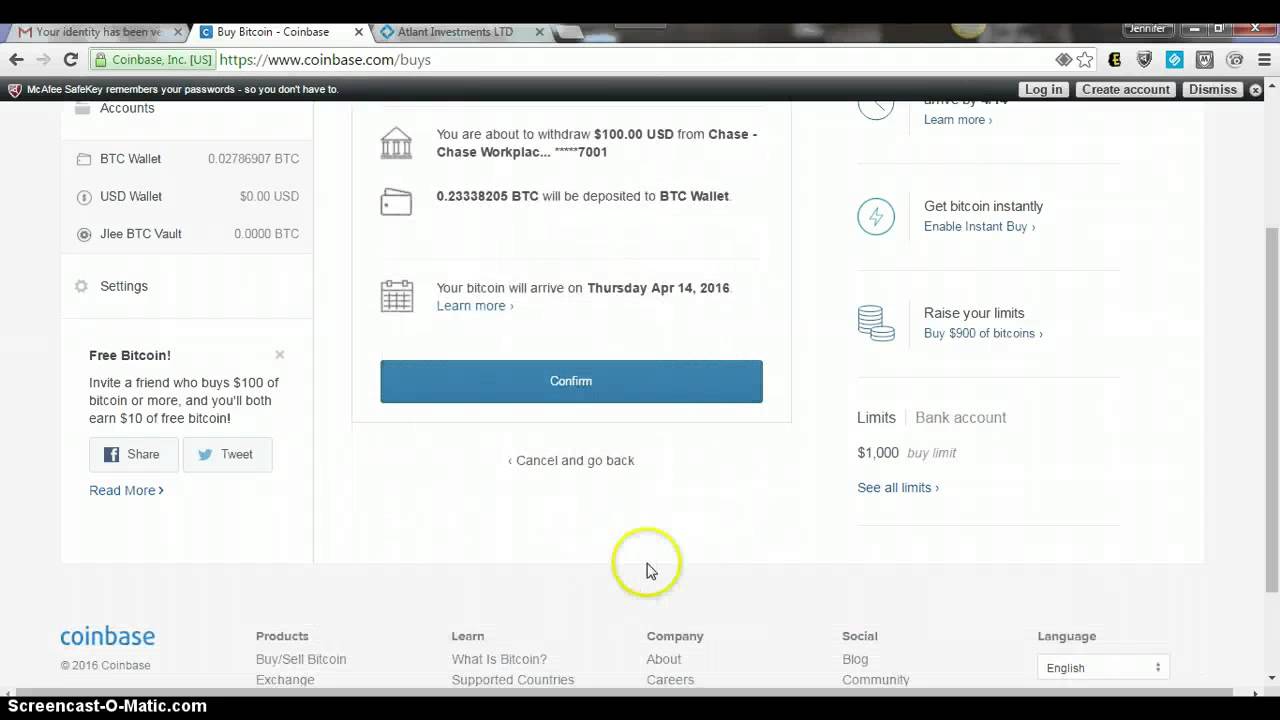Click See all limits link
This screenshot has width=1280, height=720.
(x=898, y=488)
